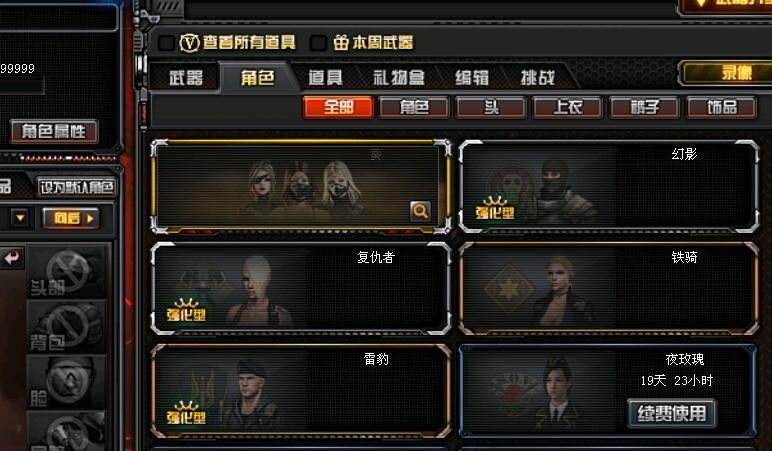Viewport: 772px width, 451px height.
Task: Click the 角色属性 button
Action: click(54, 131)
